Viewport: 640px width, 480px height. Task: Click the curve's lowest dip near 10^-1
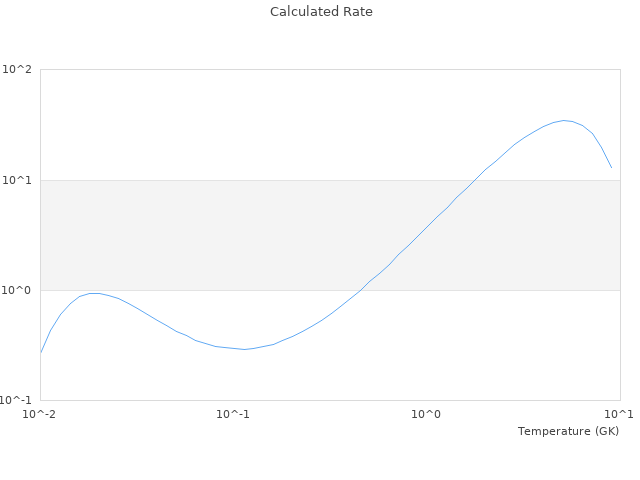click(243, 349)
